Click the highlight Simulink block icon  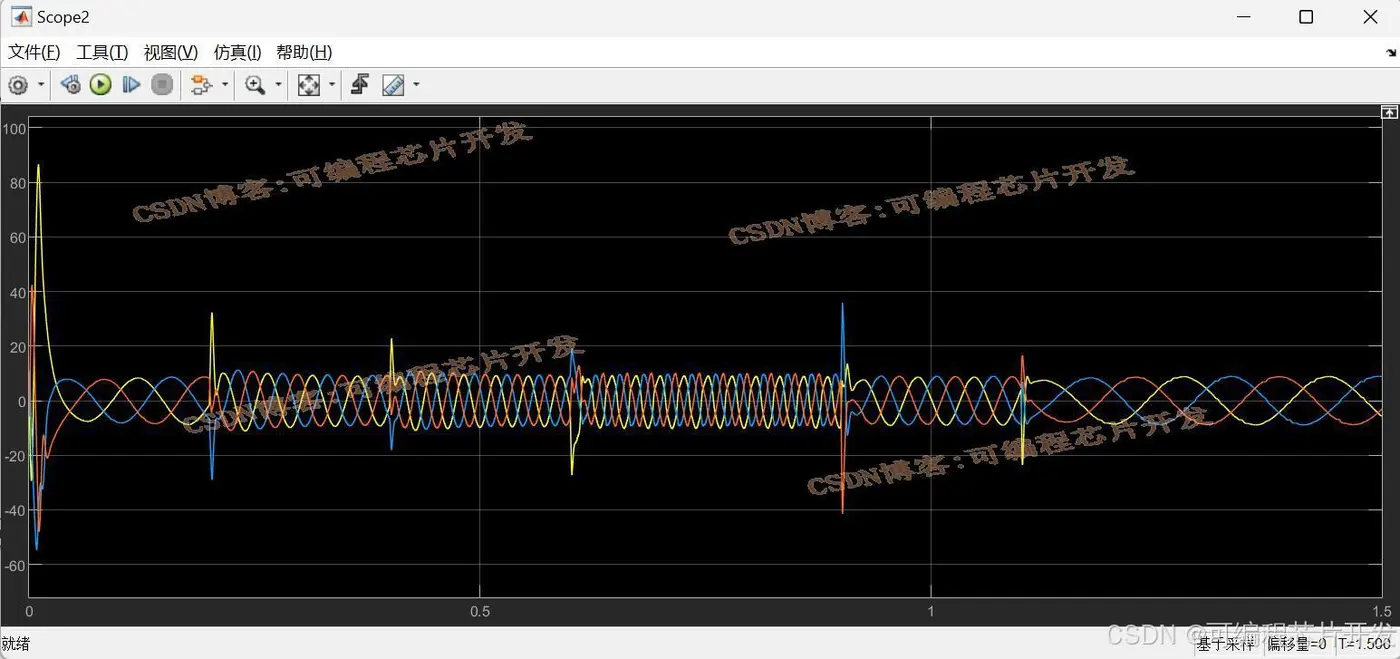[201, 85]
